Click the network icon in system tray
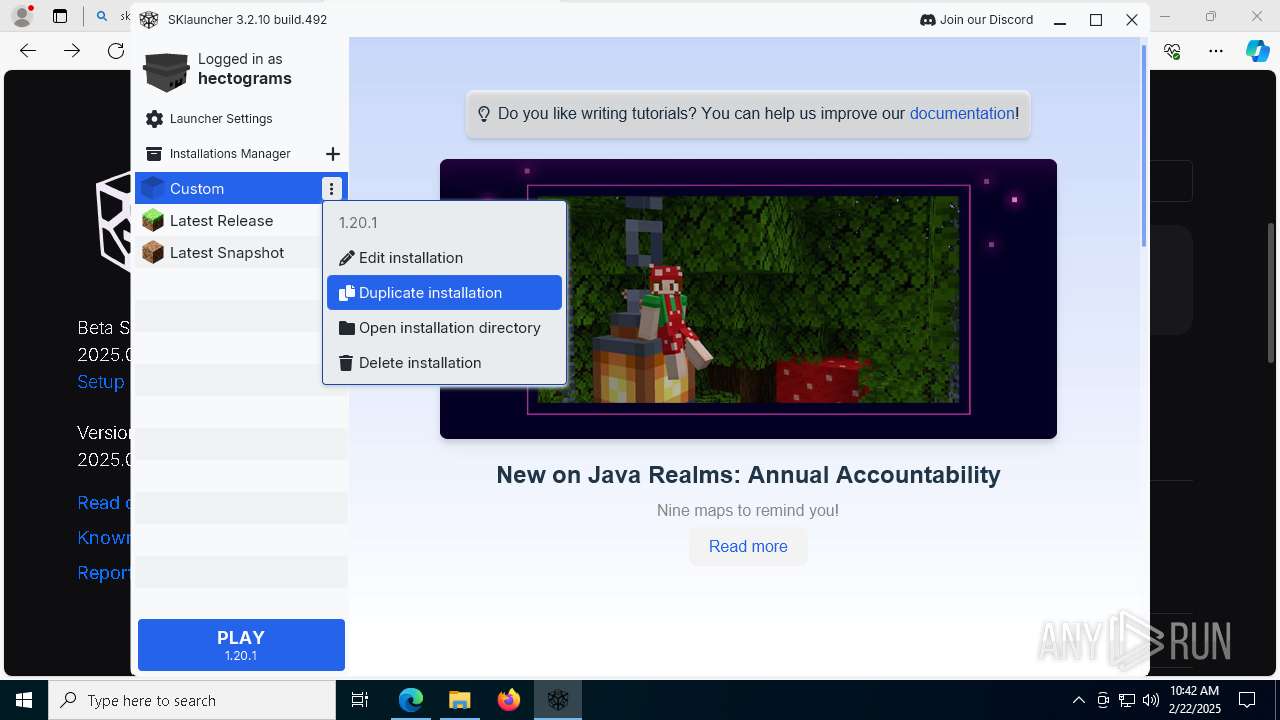1280x720 pixels. pyautogui.click(x=1127, y=700)
